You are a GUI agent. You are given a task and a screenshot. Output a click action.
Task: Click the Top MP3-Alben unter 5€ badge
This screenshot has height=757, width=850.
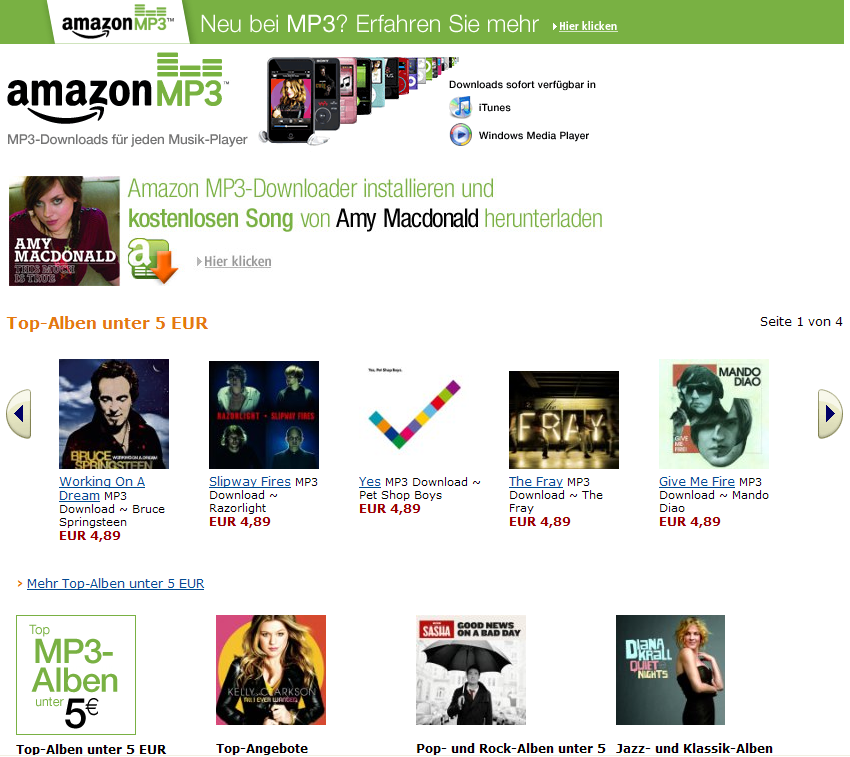(x=76, y=675)
